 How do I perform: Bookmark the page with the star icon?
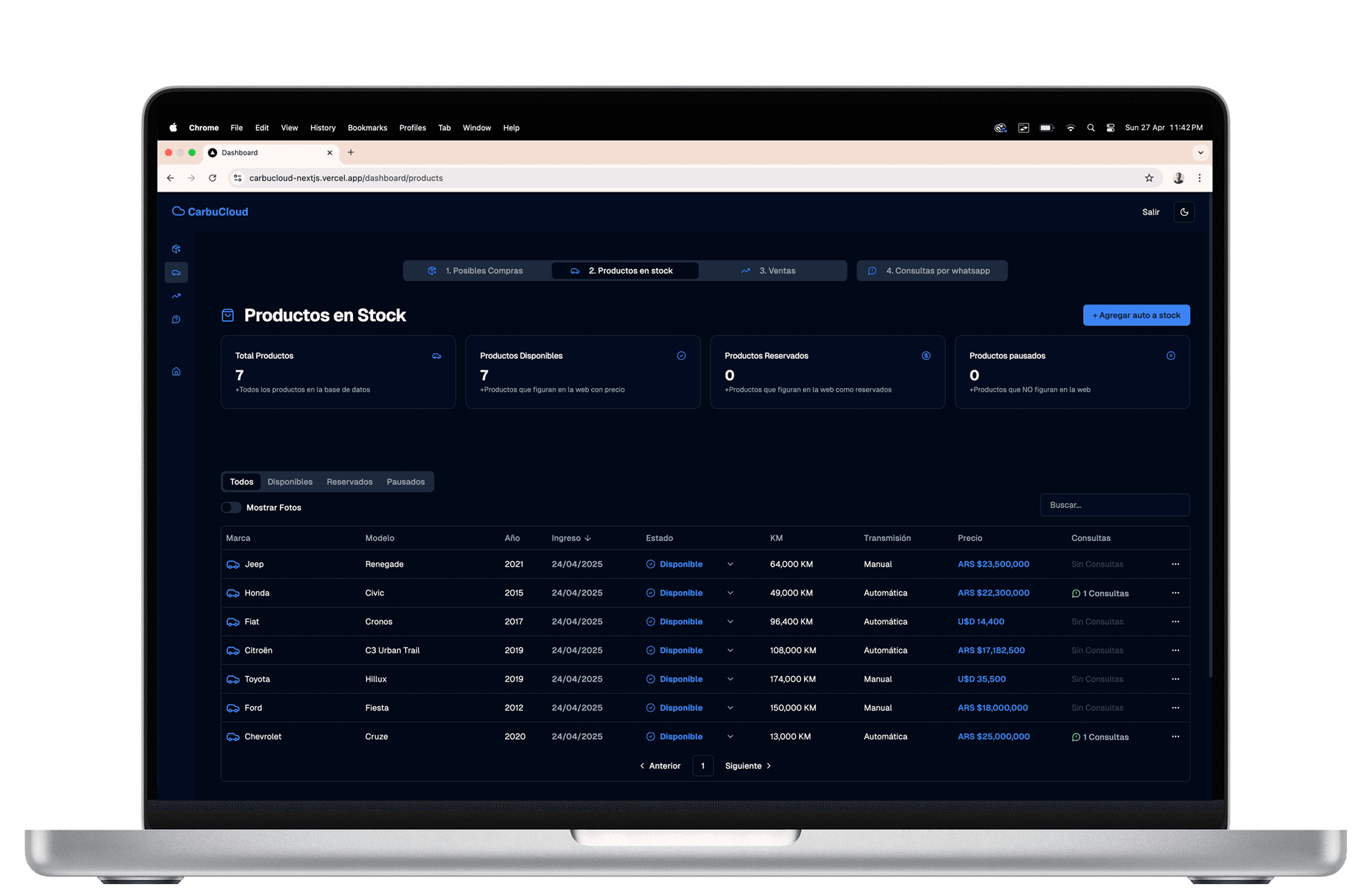tap(1149, 178)
